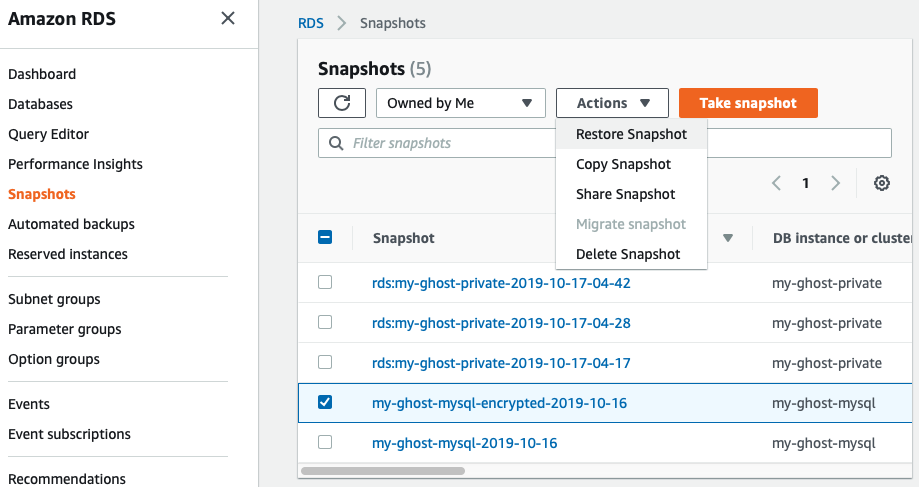Click the disabled Migrate snapshot entry
This screenshot has height=487, width=919.
pos(631,224)
